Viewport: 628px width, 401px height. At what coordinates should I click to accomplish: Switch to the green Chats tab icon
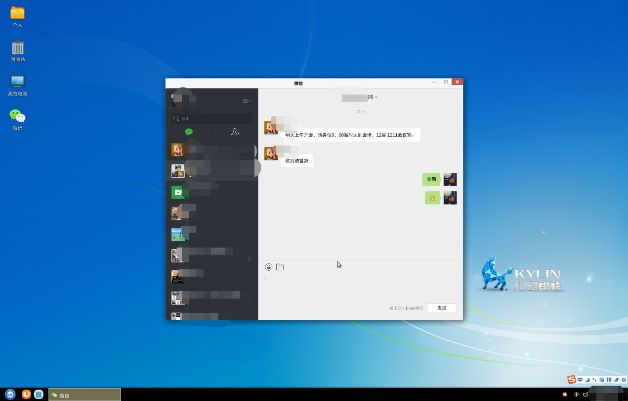[189, 131]
